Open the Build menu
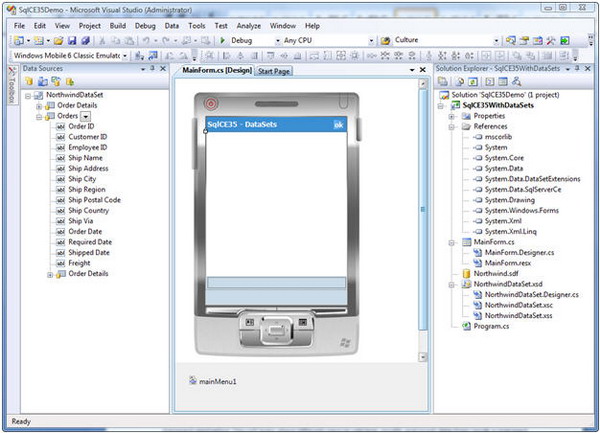Viewport: 600px width, 433px height. (117, 26)
